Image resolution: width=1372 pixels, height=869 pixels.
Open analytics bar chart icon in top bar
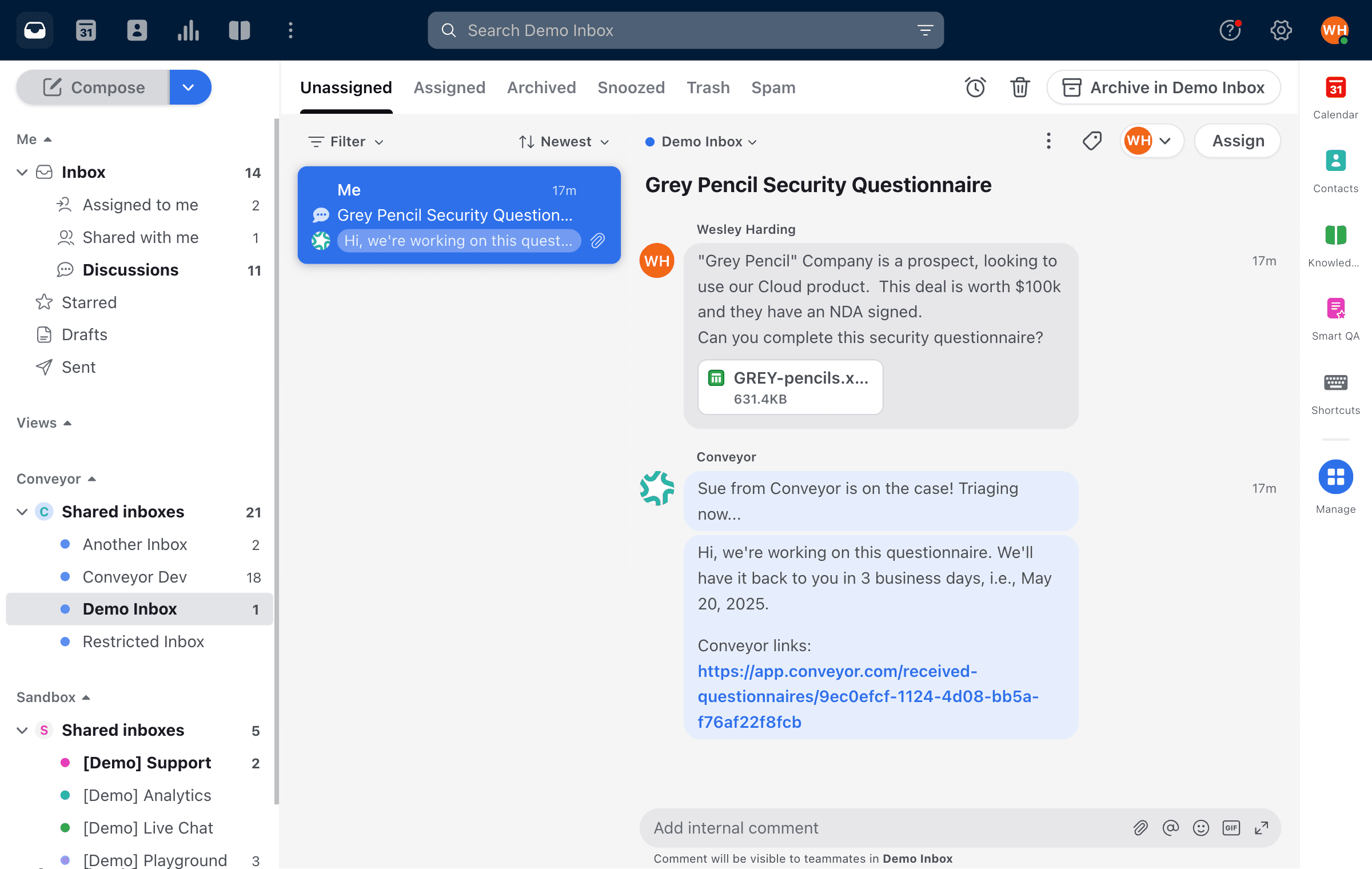(188, 30)
